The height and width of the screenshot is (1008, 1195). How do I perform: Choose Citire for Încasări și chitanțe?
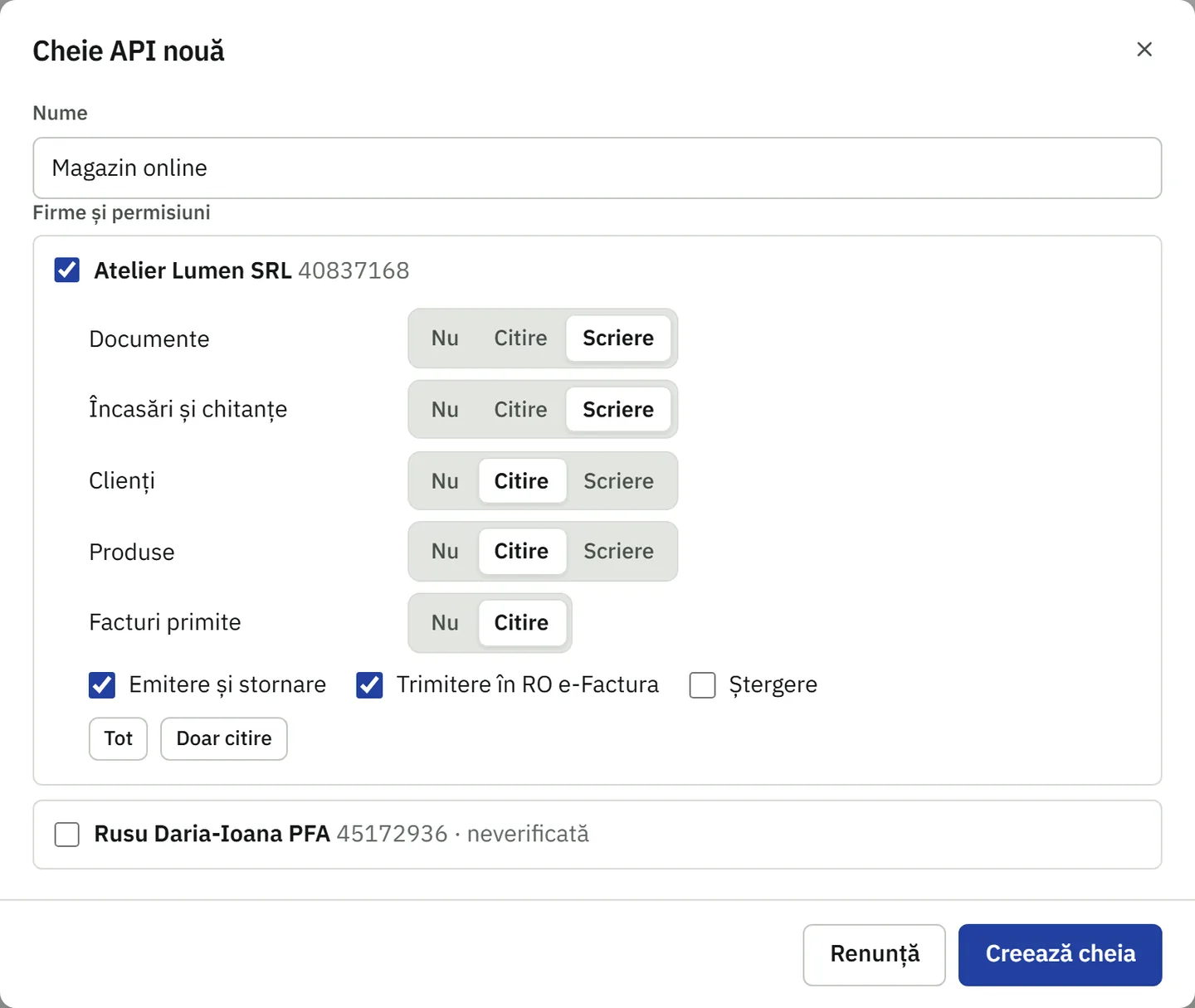[520, 410]
